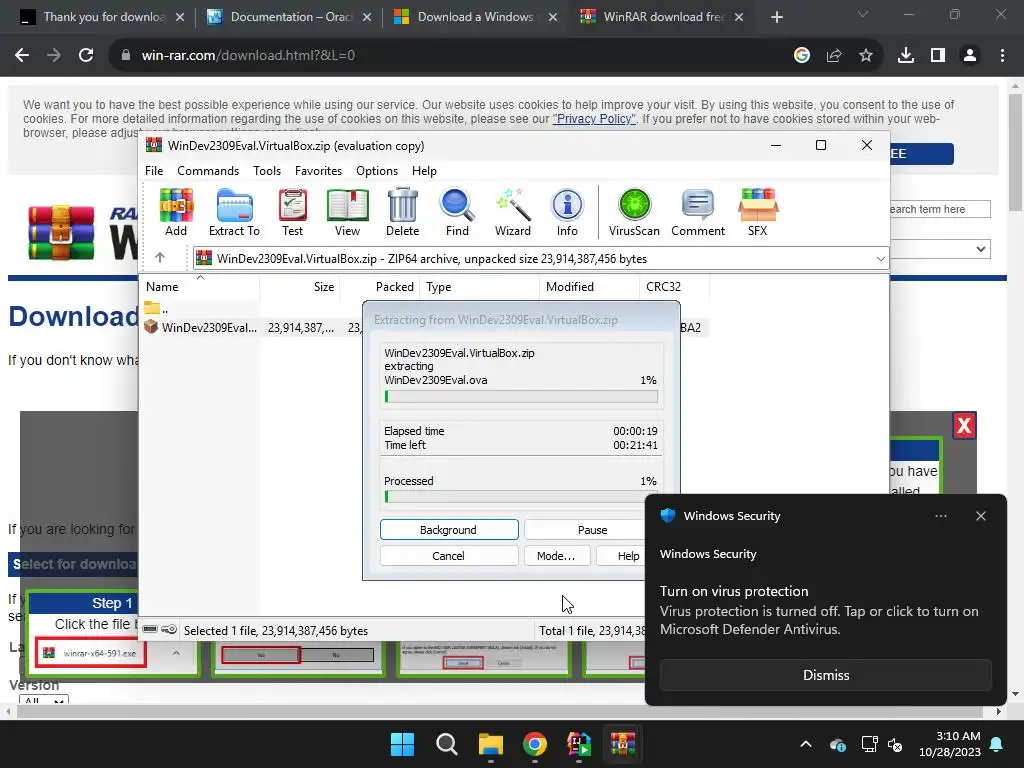The height and width of the screenshot is (768, 1024).
Task: Open the Privacy Policy link
Action: click(x=594, y=119)
